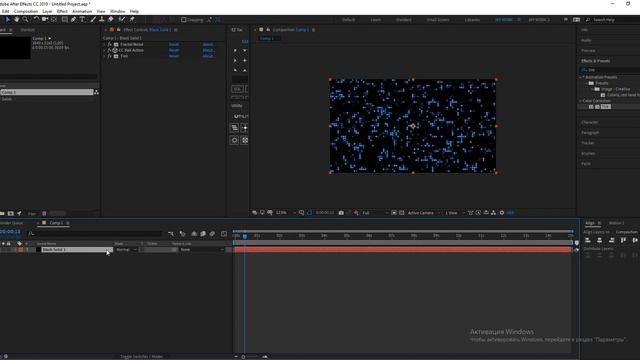
Task: Open the Graph Editor in timeline
Action: click(224, 233)
